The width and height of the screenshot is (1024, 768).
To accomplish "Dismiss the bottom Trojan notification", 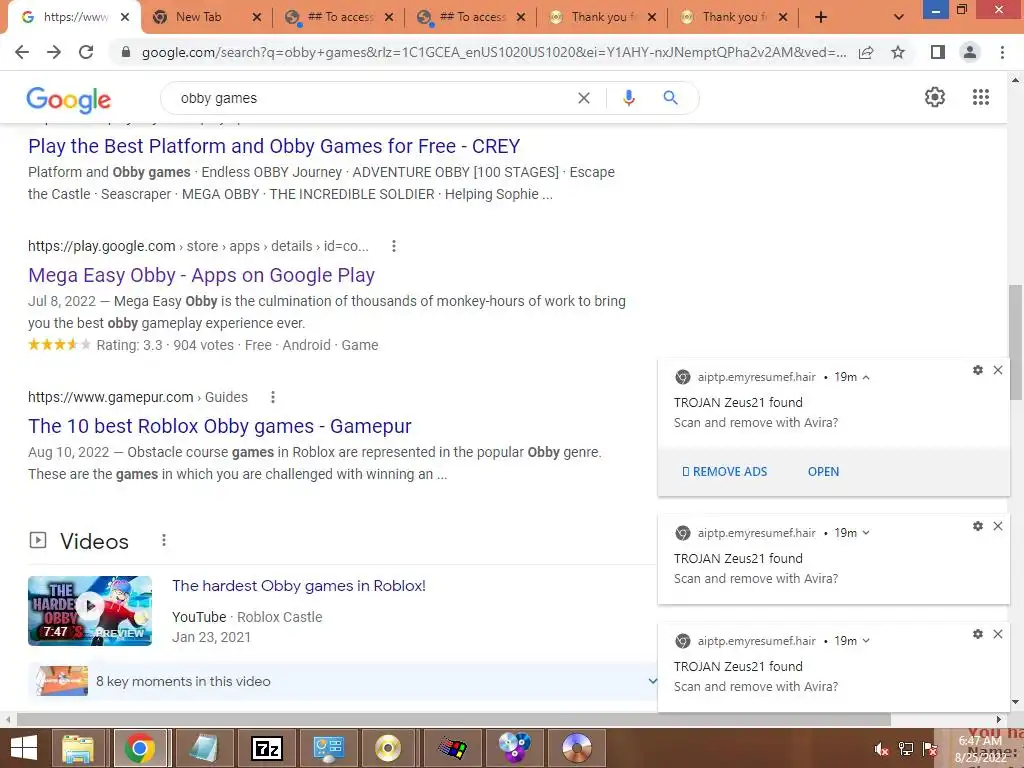I will coord(998,634).
